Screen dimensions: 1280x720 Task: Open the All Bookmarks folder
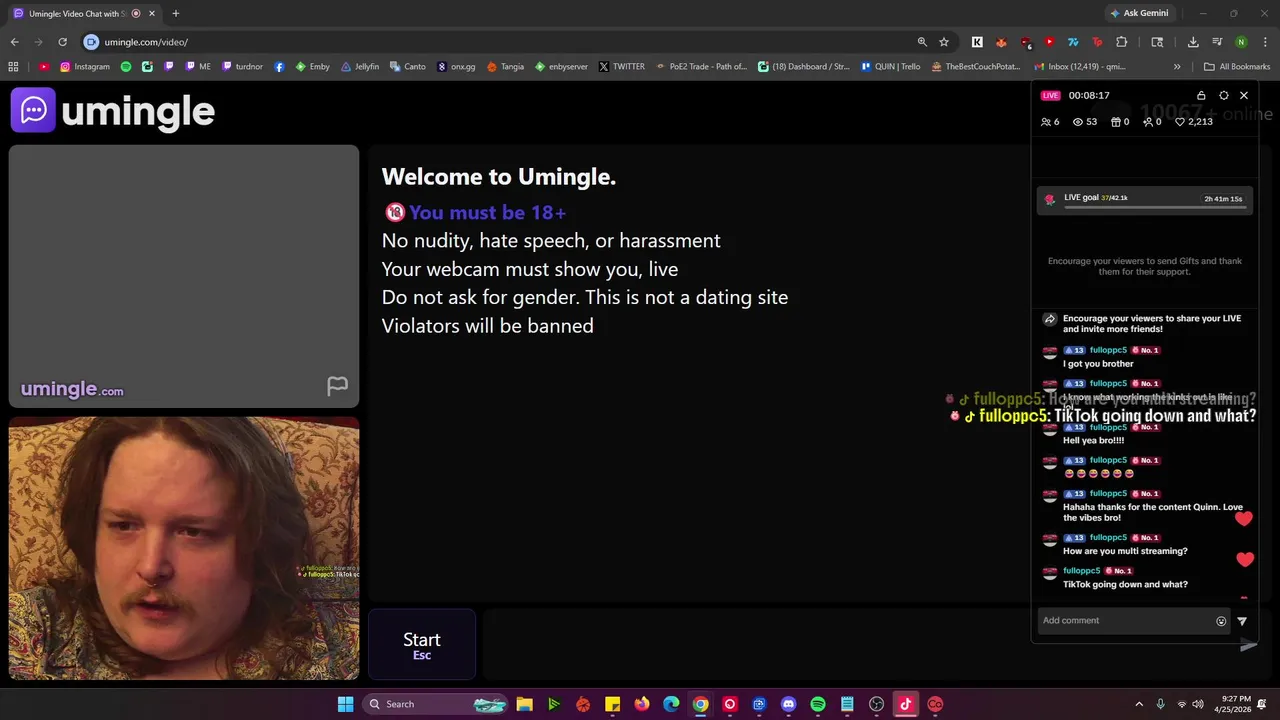tap(1237, 67)
